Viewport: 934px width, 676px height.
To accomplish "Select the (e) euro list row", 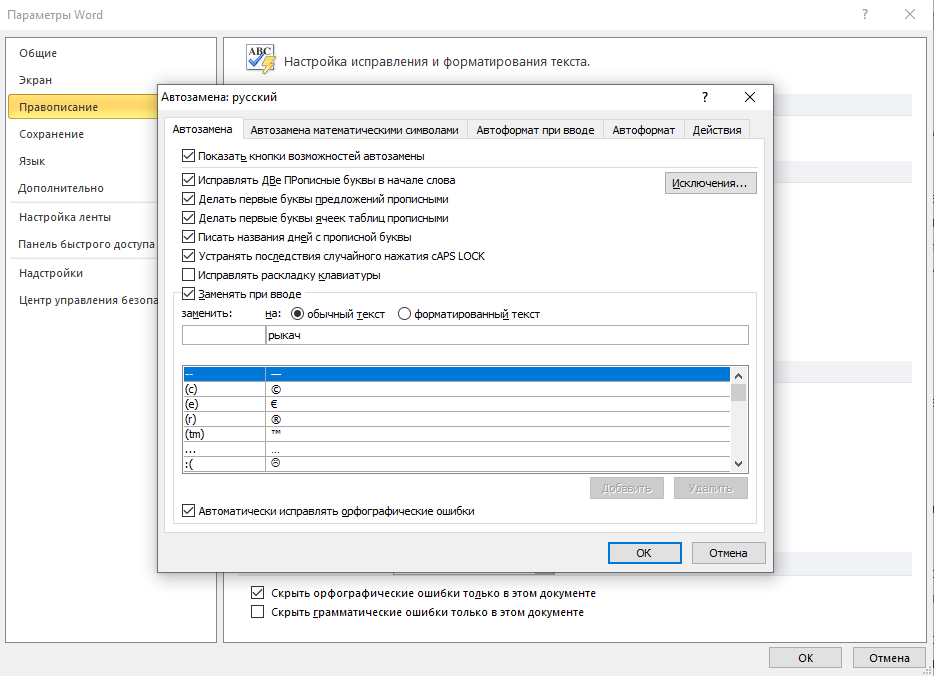I will 456,404.
